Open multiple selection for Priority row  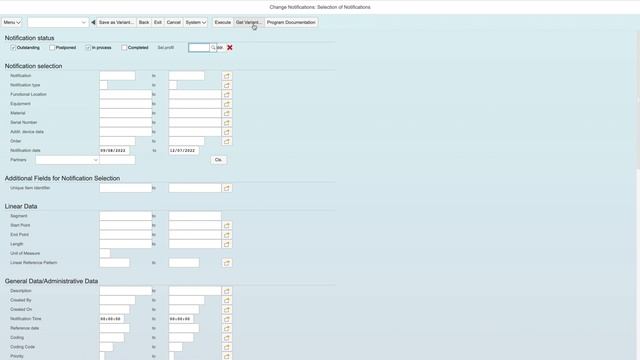227,356
